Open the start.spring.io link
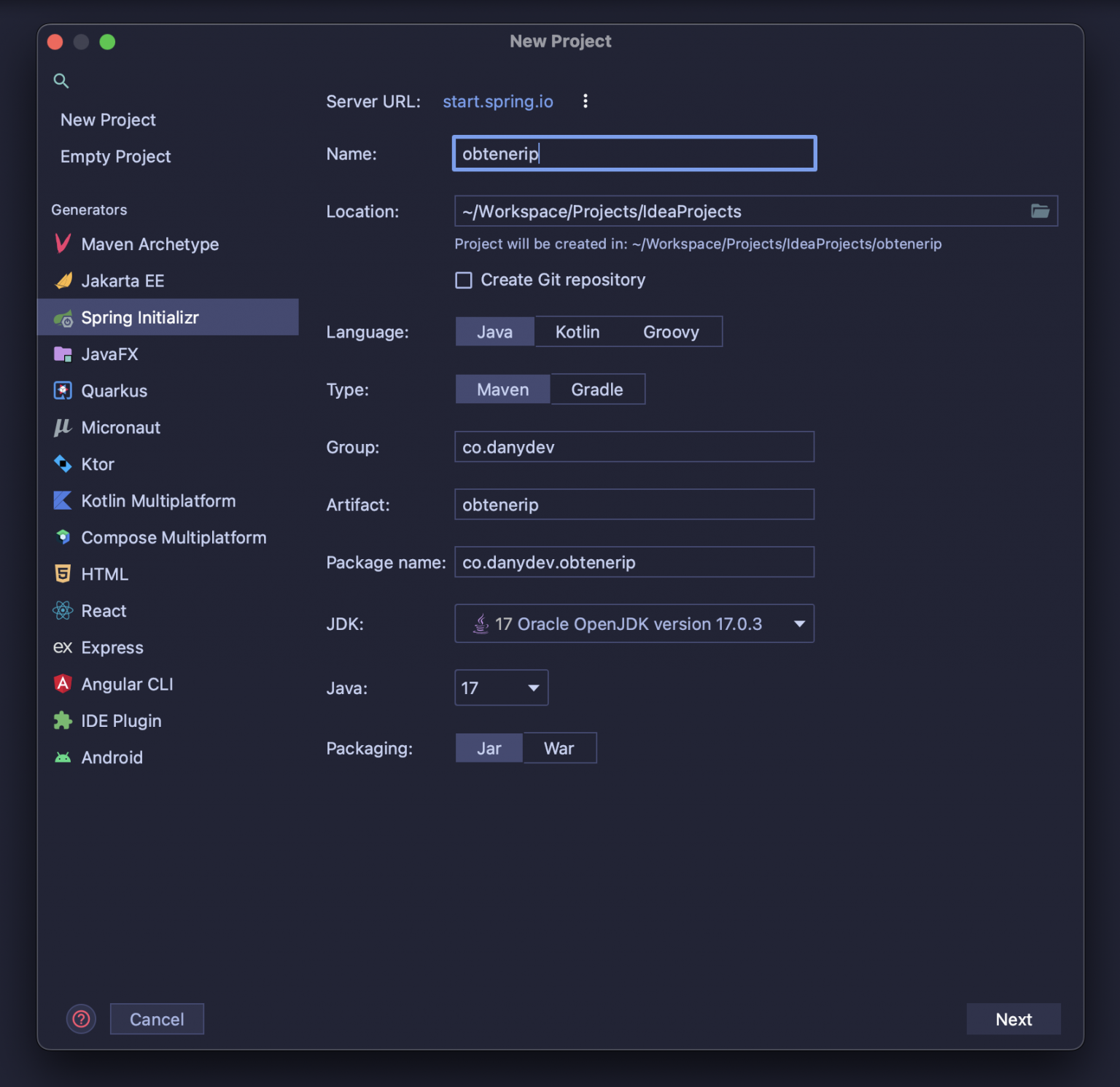1120x1087 pixels. (498, 101)
